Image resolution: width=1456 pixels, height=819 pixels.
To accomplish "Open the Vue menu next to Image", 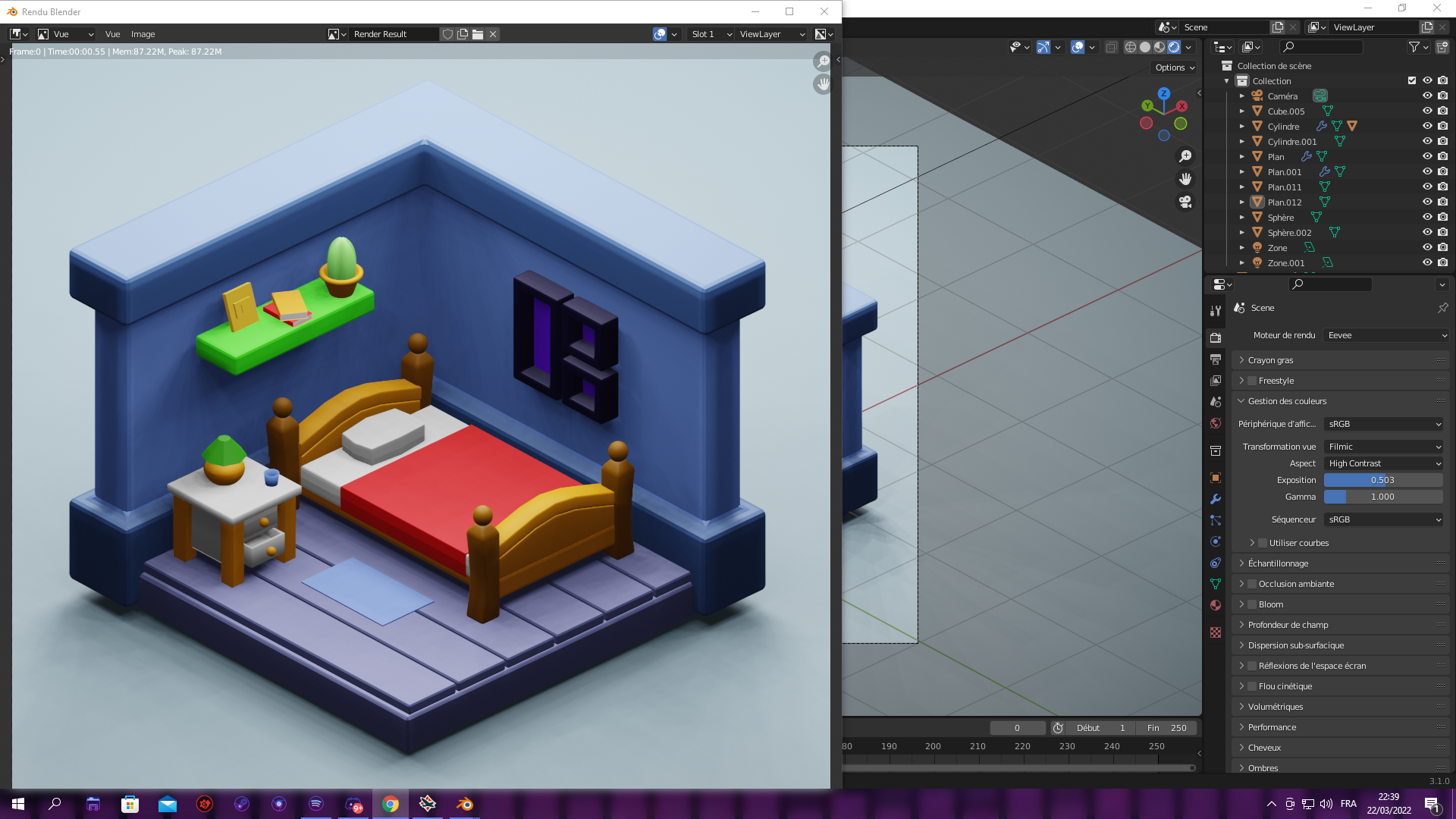I will 112,34.
